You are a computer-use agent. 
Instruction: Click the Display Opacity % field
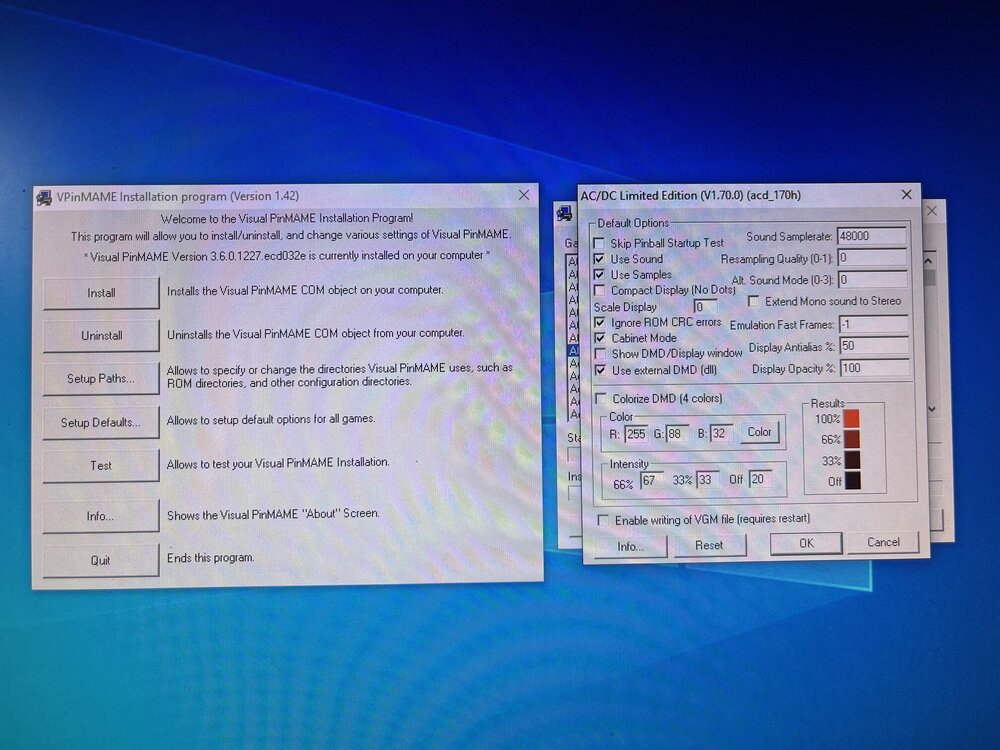(874, 368)
